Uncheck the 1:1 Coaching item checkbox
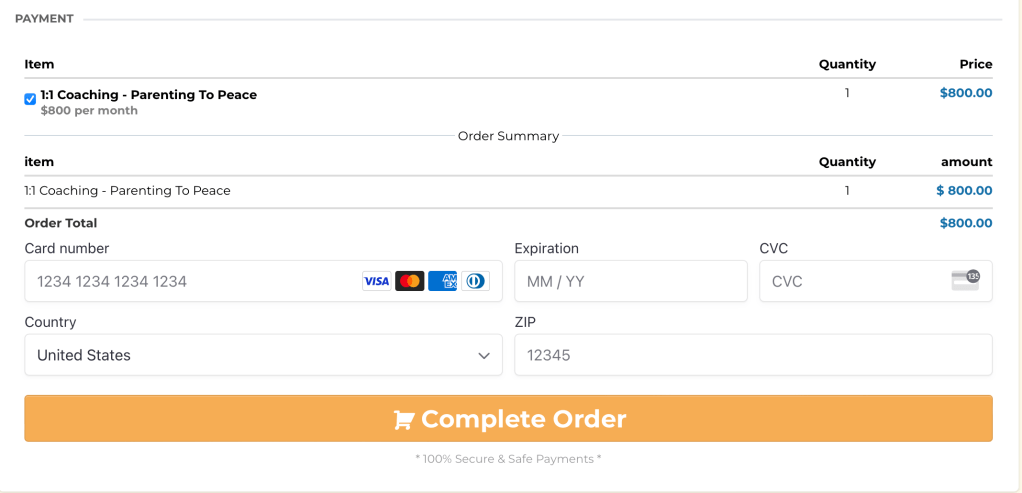The width and height of the screenshot is (1022, 493). point(30,99)
